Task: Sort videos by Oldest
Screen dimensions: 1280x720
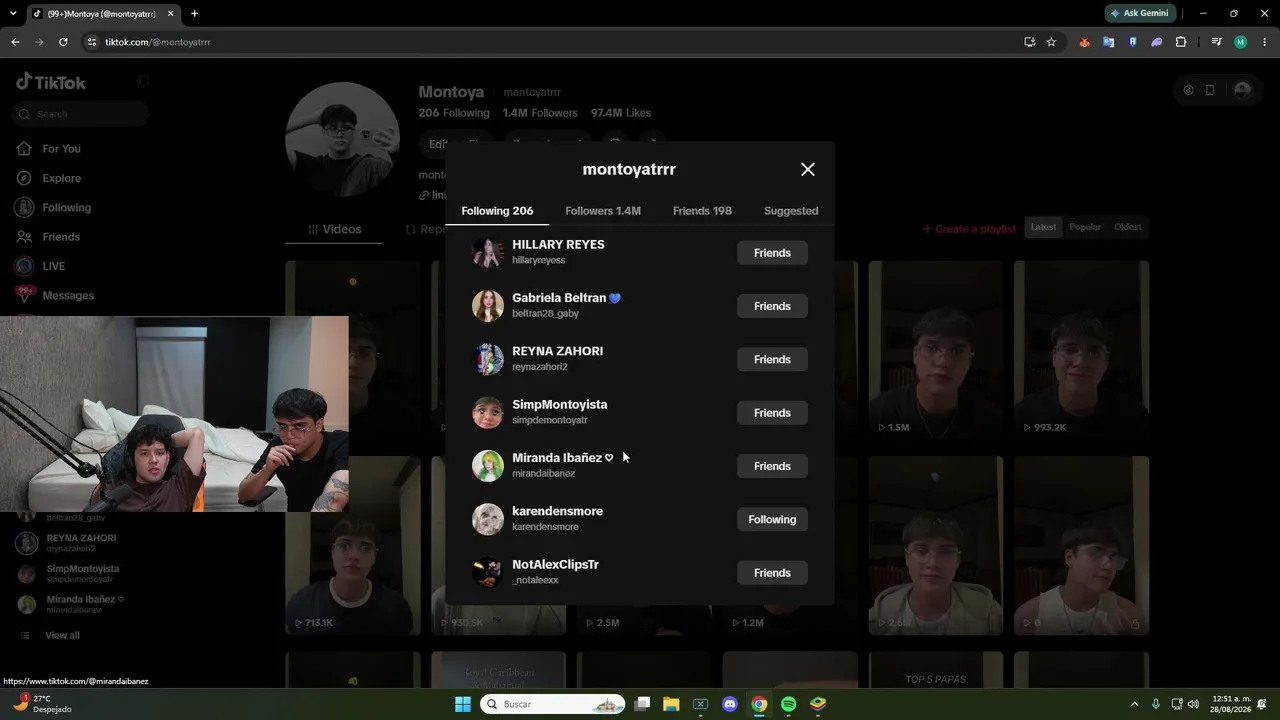Action: coord(1127,227)
